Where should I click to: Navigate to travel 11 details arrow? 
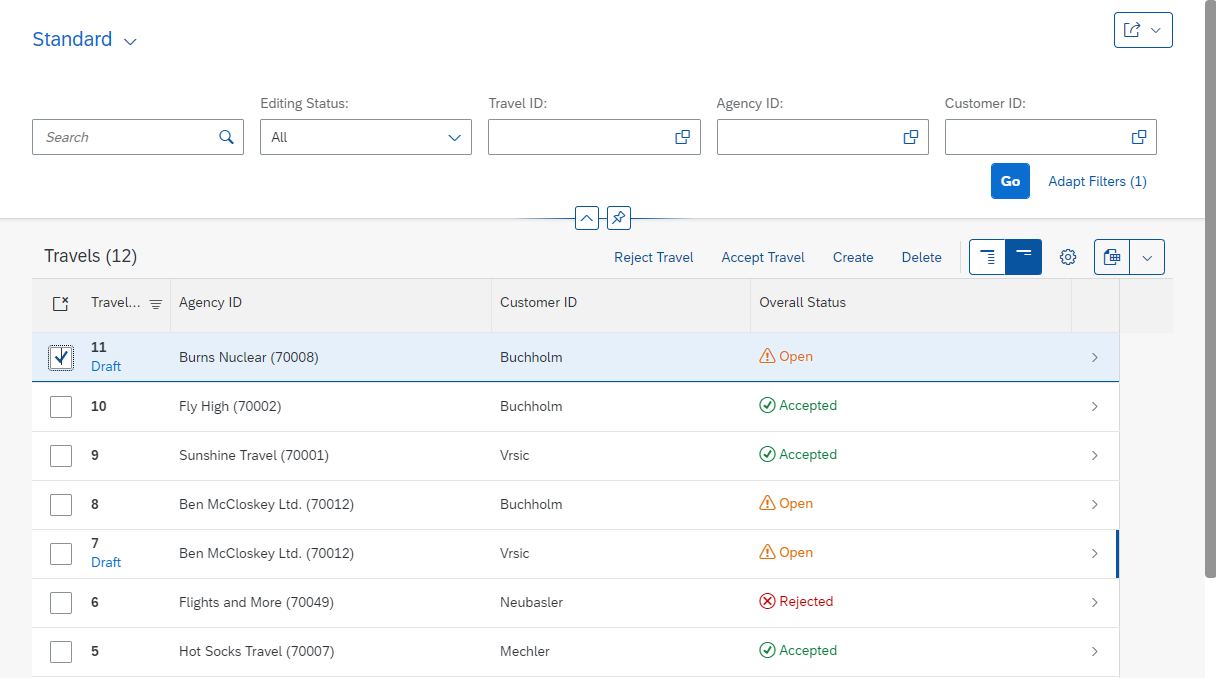pos(1095,357)
